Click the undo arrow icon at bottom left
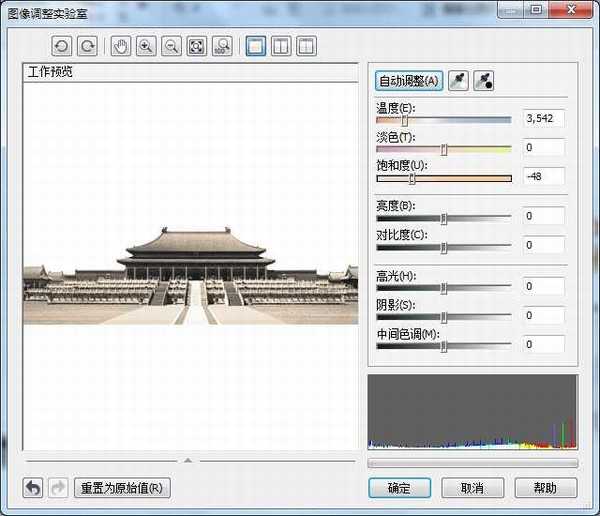Viewport: 600px width, 516px height. tap(33, 488)
